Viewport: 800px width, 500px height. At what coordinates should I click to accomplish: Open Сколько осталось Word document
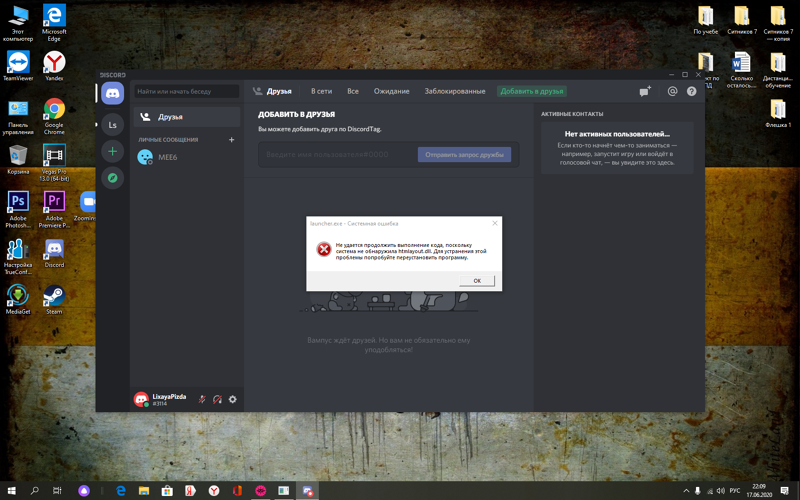point(741,70)
